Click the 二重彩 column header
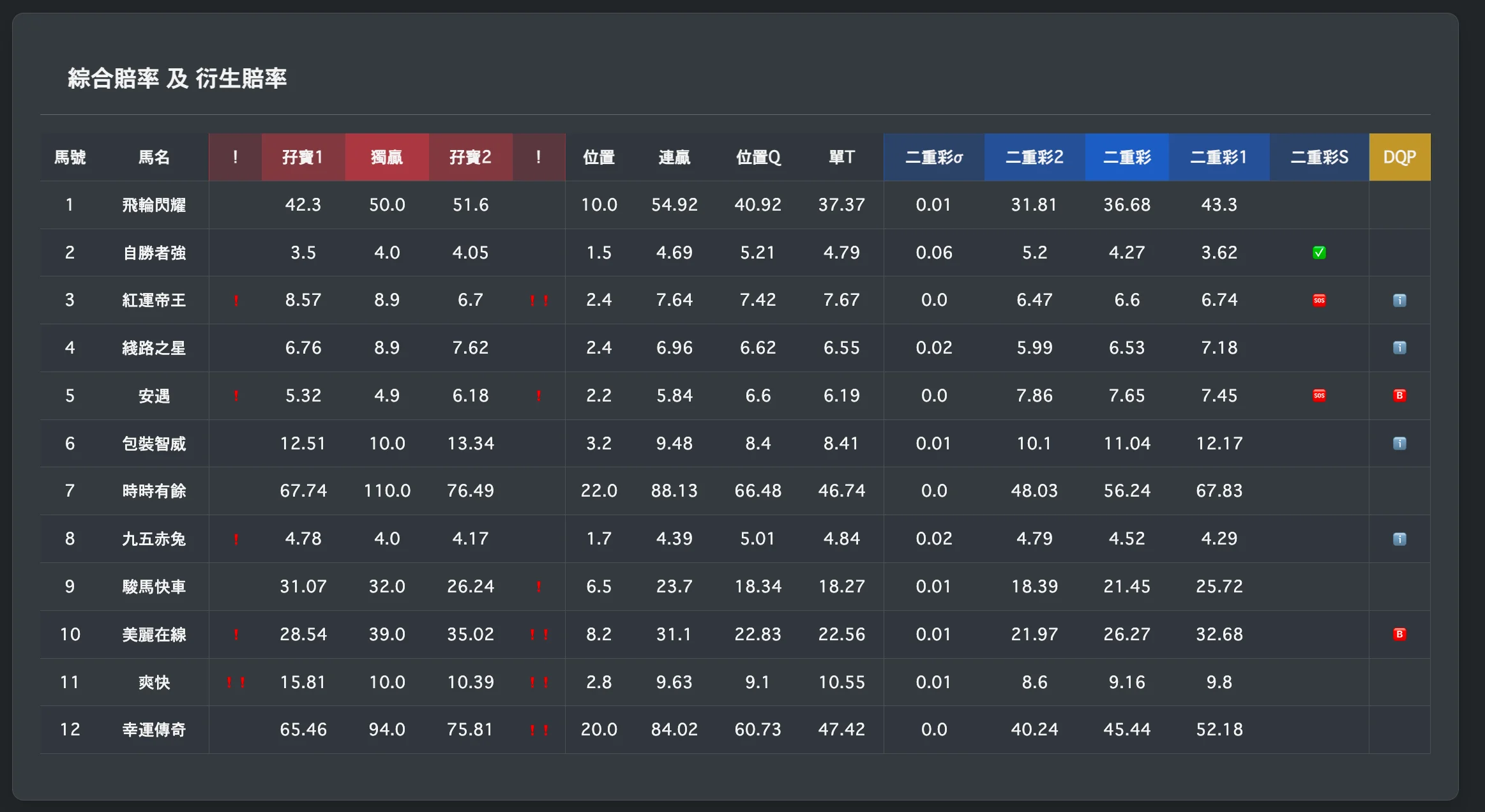 coord(1127,157)
